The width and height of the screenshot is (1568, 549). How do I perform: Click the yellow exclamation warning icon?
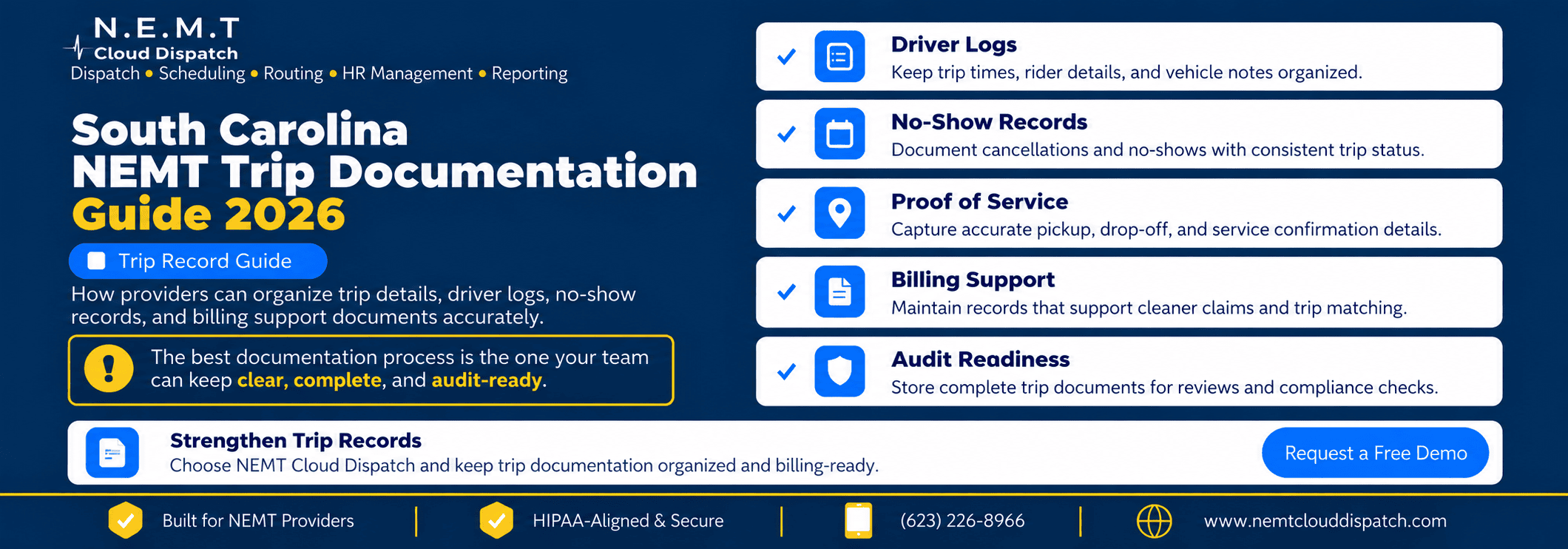[x=109, y=368]
